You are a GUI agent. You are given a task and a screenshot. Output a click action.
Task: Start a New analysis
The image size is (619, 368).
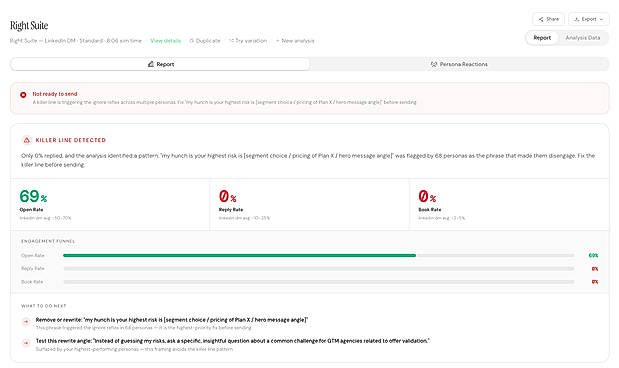295,41
